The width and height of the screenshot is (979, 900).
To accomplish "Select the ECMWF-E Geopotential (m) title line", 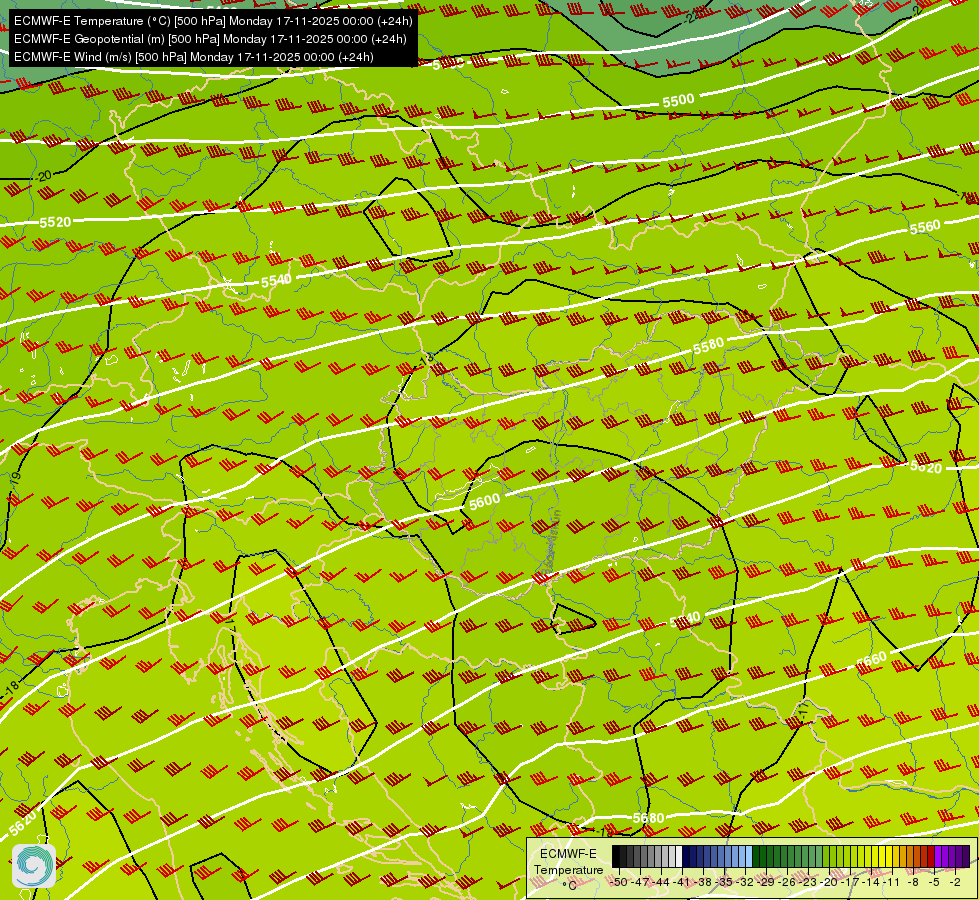I will point(210,39).
